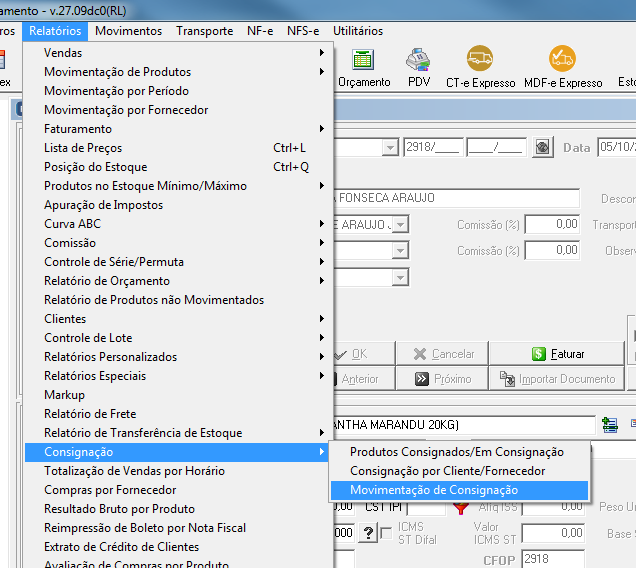Click the CFOP input field showing 2918
Image resolution: width=636 pixels, height=568 pixels.
coord(553,559)
